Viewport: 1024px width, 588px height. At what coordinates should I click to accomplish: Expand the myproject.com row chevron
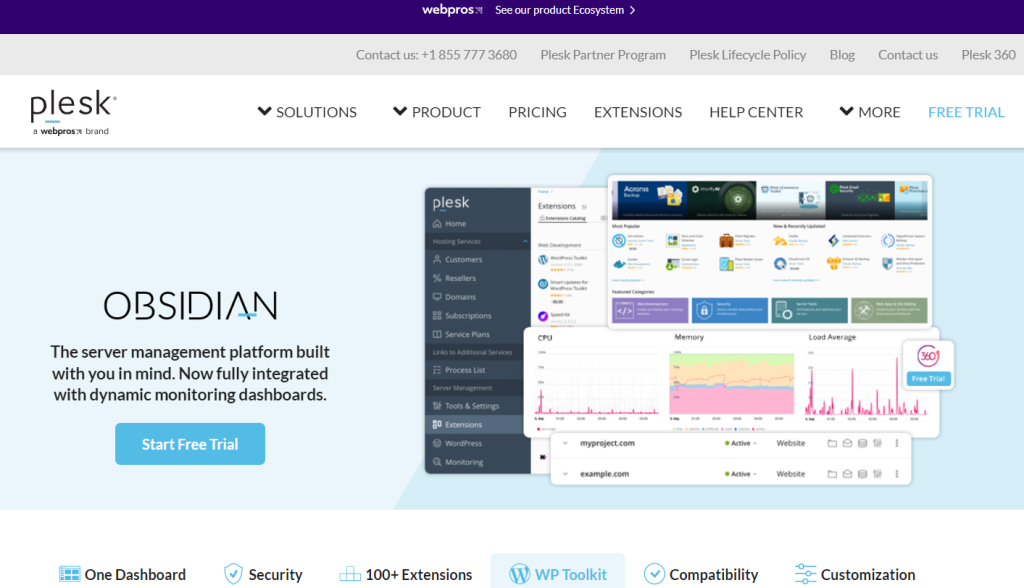click(566, 443)
